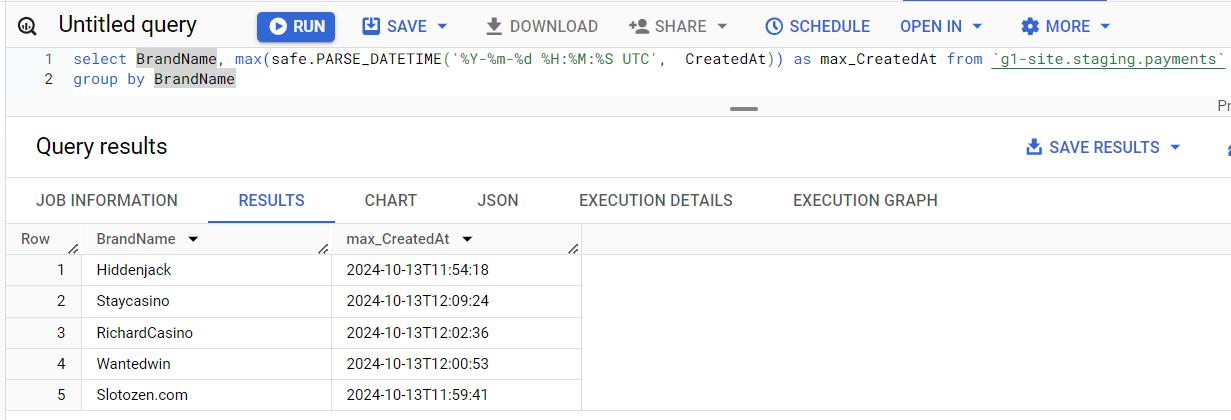Click the share person-plus icon
1231x420 pixels.
639,26
